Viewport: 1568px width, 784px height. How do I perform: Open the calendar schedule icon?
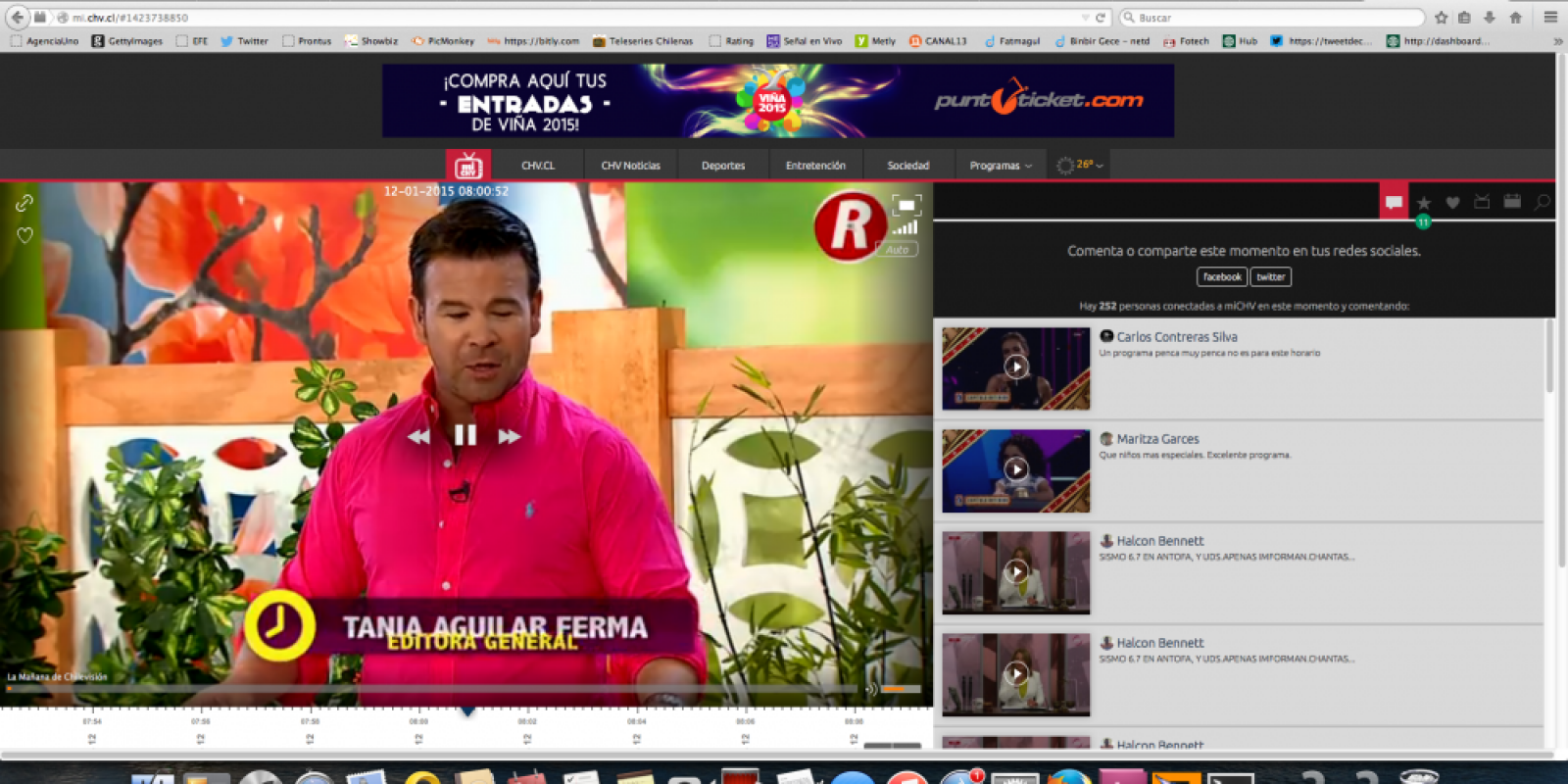click(x=1512, y=202)
